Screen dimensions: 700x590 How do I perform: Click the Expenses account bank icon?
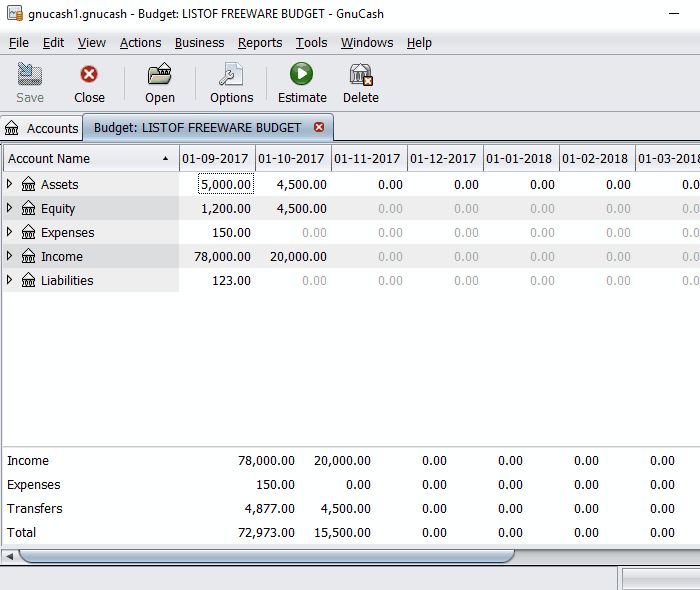tap(29, 232)
